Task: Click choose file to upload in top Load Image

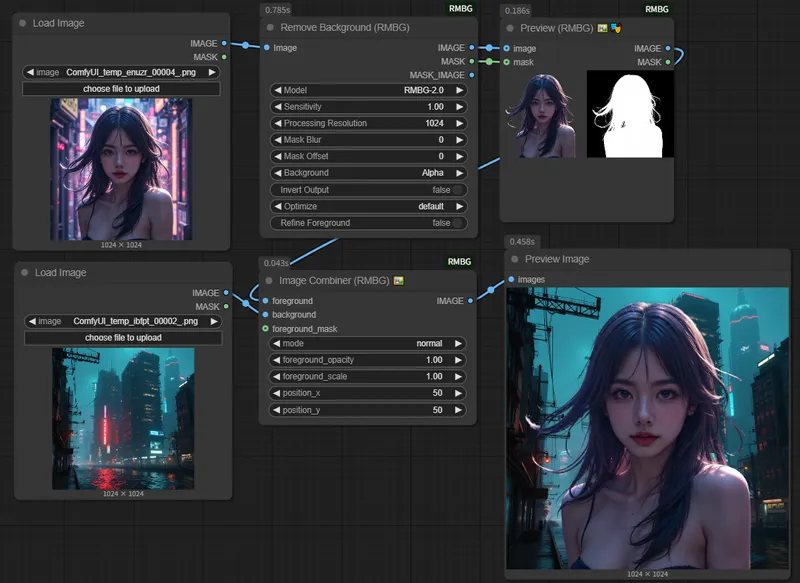Action: coord(121,89)
